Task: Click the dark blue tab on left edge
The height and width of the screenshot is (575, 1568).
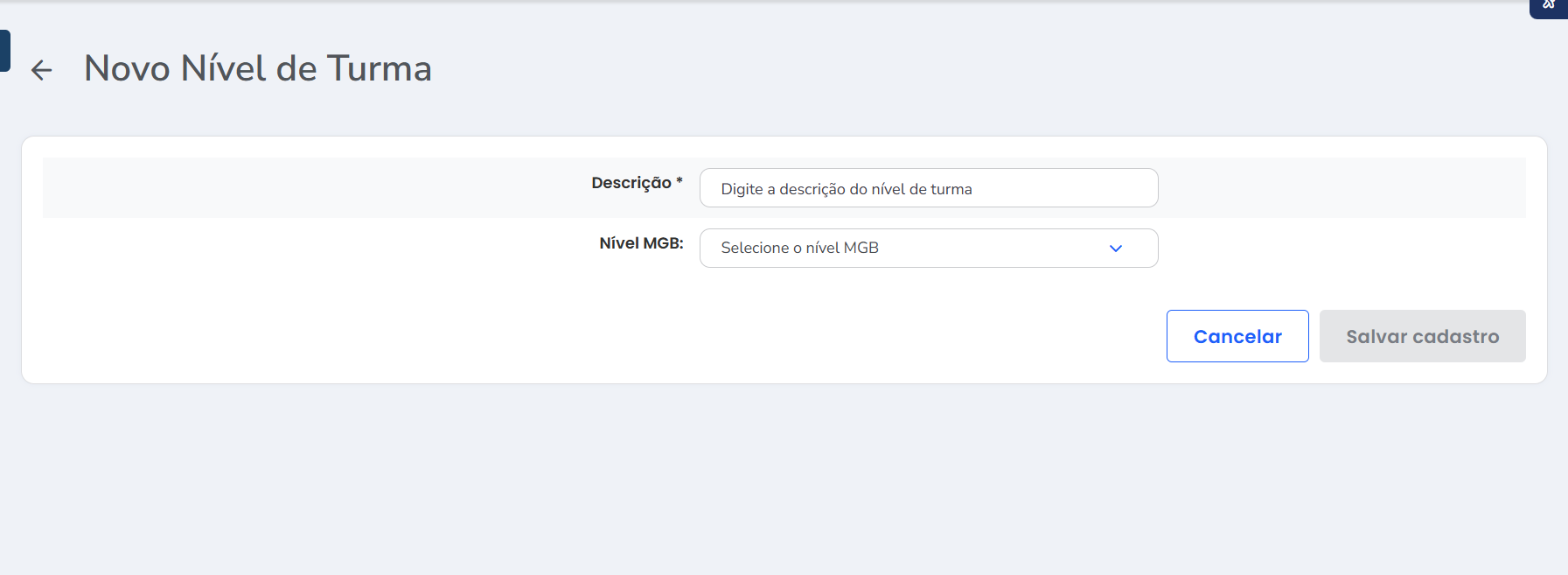Action: [x=4, y=51]
